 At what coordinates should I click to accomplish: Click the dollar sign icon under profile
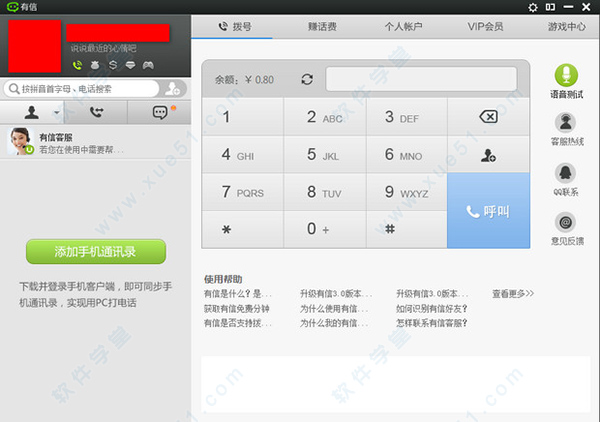(113, 65)
